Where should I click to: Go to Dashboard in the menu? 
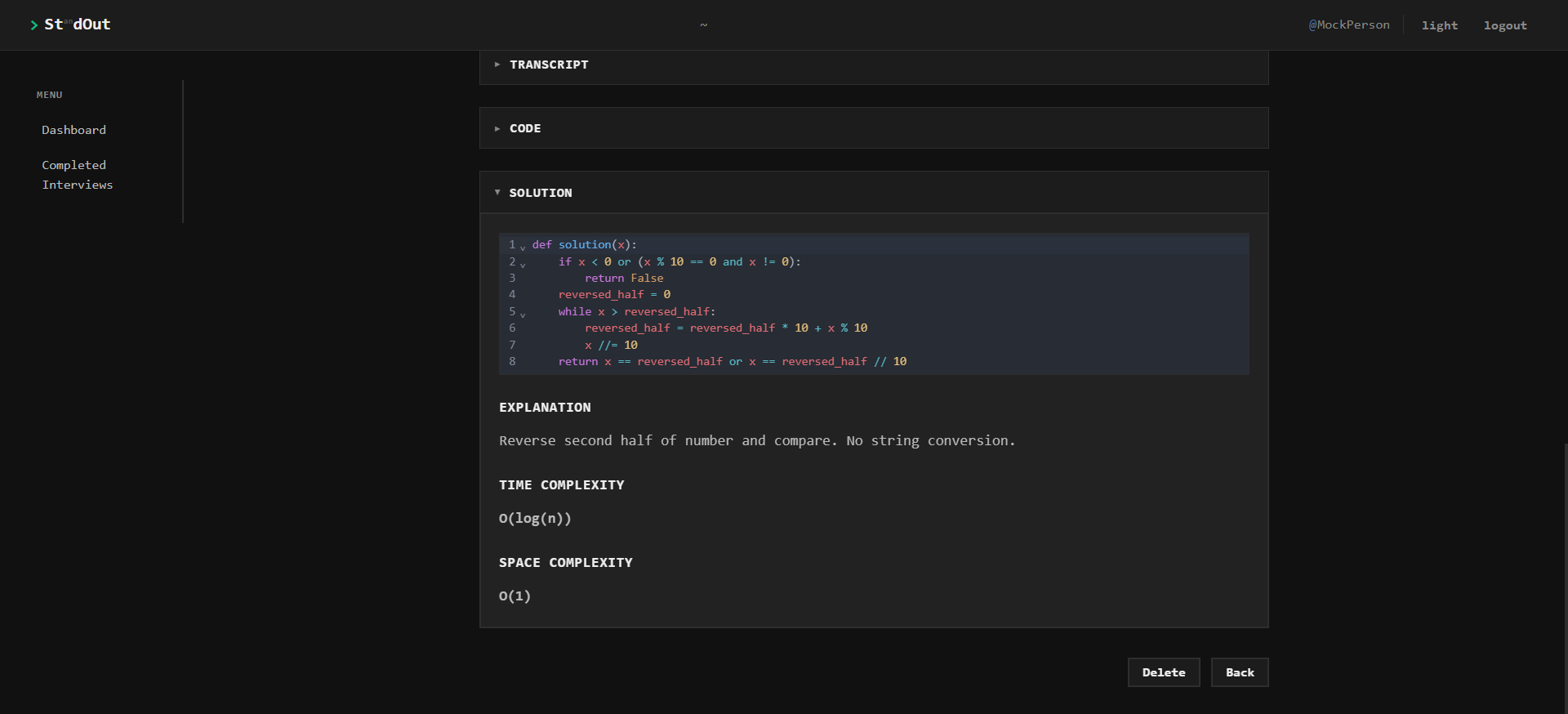(x=74, y=130)
